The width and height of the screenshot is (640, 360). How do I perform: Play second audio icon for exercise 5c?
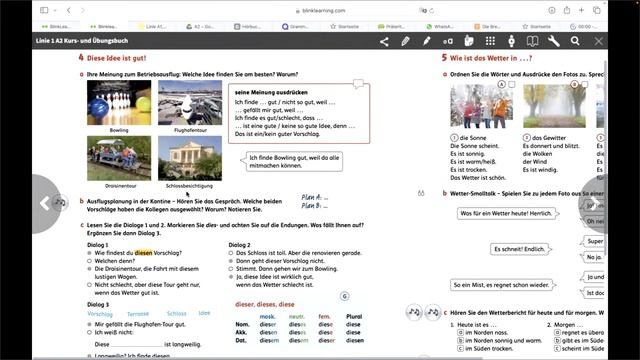pos(433,313)
